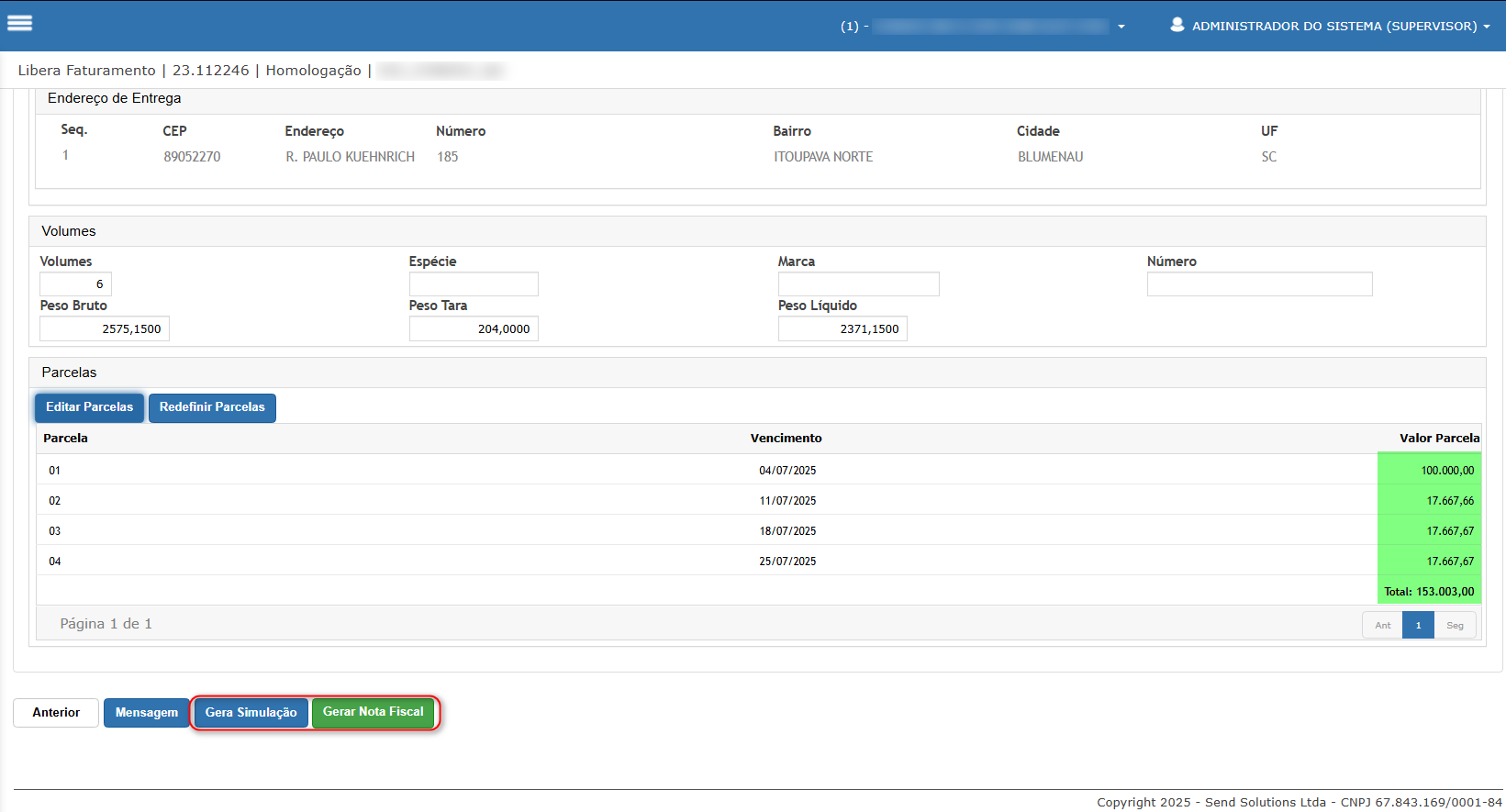1506x812 pixels.
Task: Edit the Peso Bruto field
Action: [105, 328]
